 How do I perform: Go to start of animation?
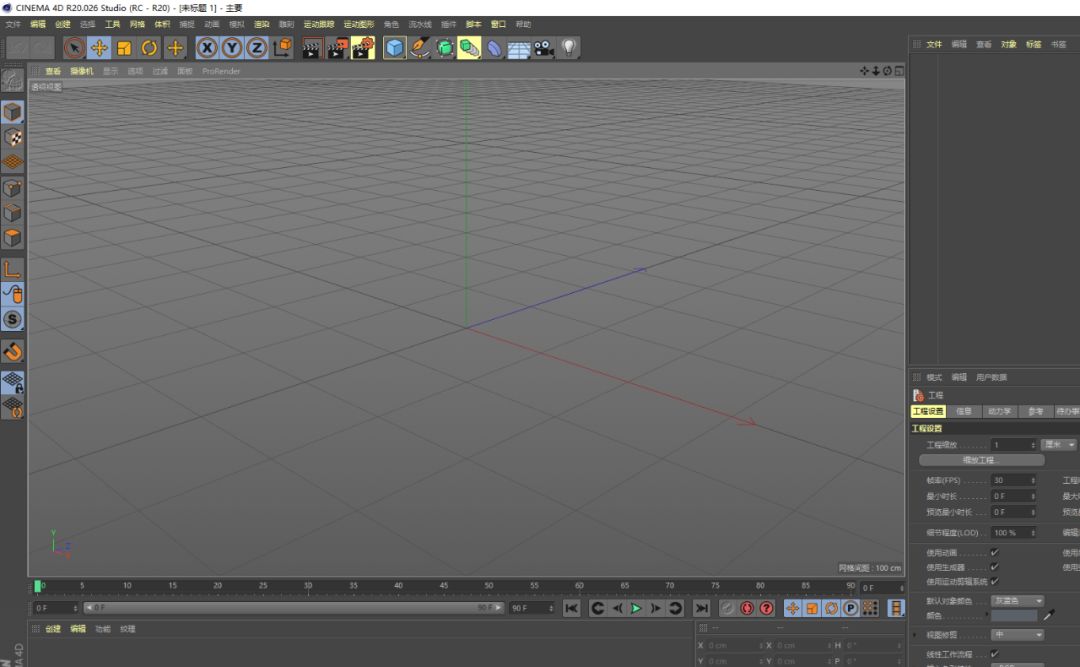(571, 608)
